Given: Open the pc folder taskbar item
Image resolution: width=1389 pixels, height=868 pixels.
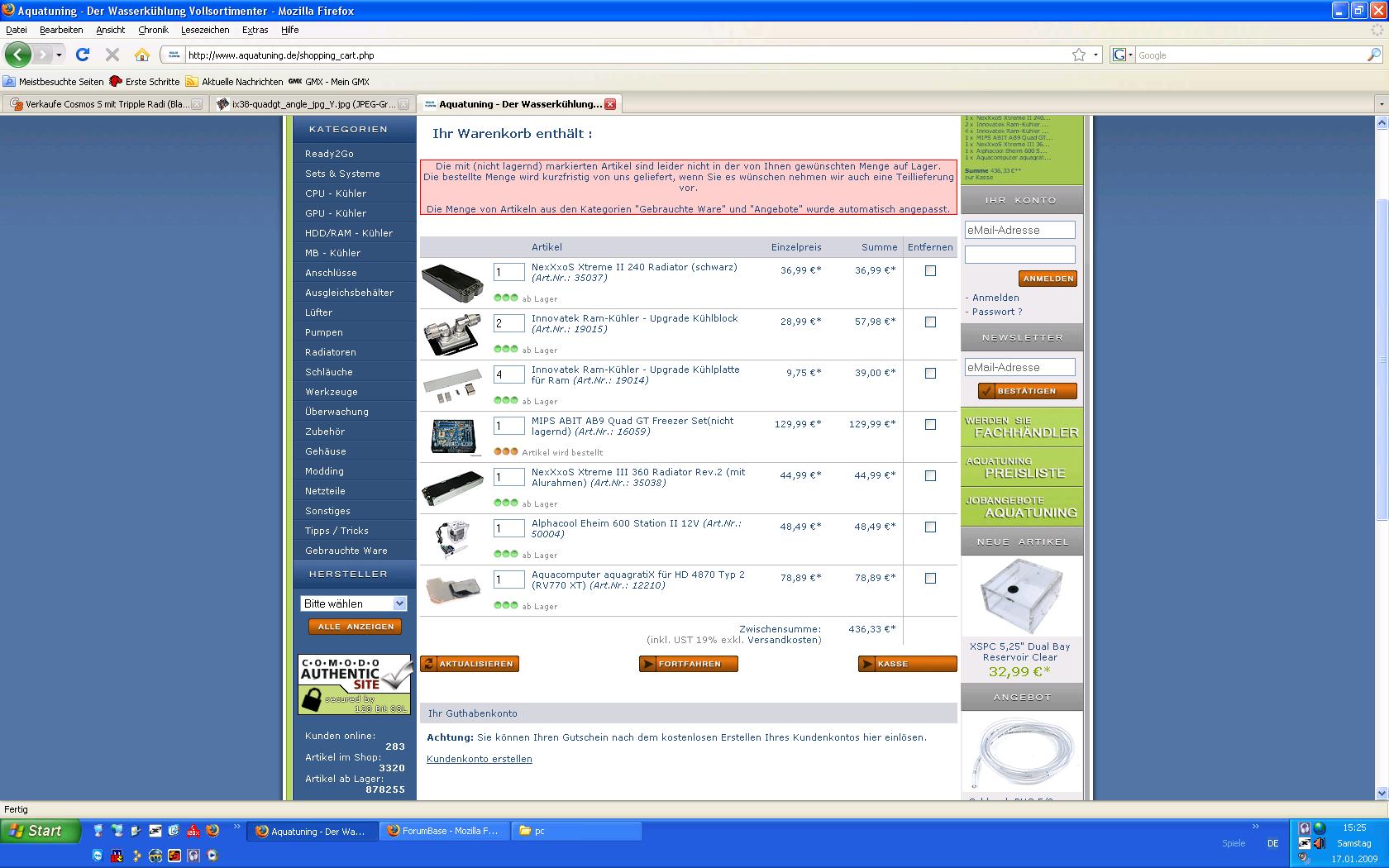Looking at the screenshot, I should (x=575, y=831).
